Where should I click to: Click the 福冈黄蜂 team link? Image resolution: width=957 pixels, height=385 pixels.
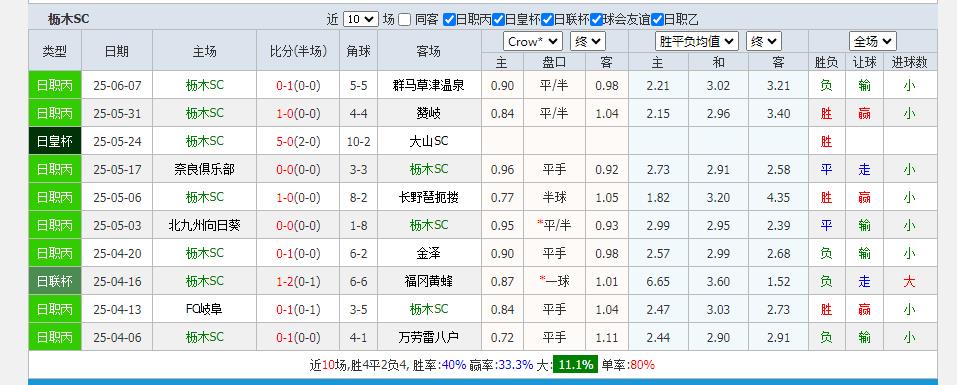[x=428, y=282]
